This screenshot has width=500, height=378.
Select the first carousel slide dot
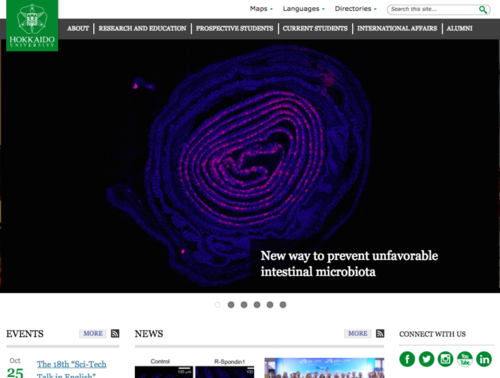218,305
